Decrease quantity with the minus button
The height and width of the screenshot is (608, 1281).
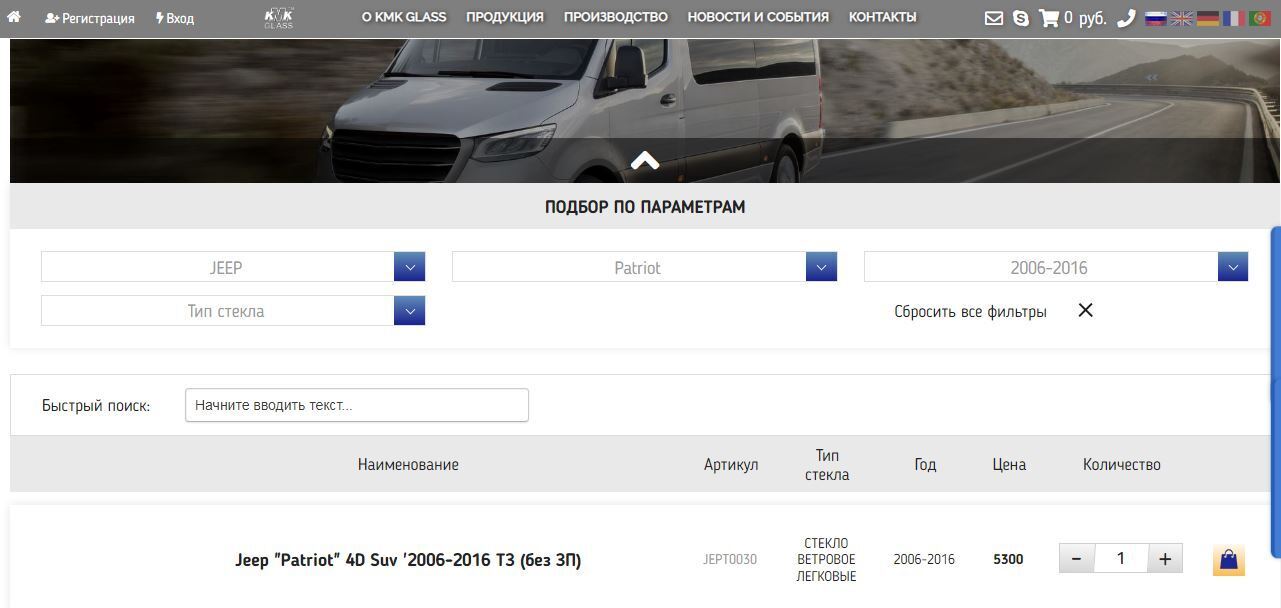(x=1076, y=559)
